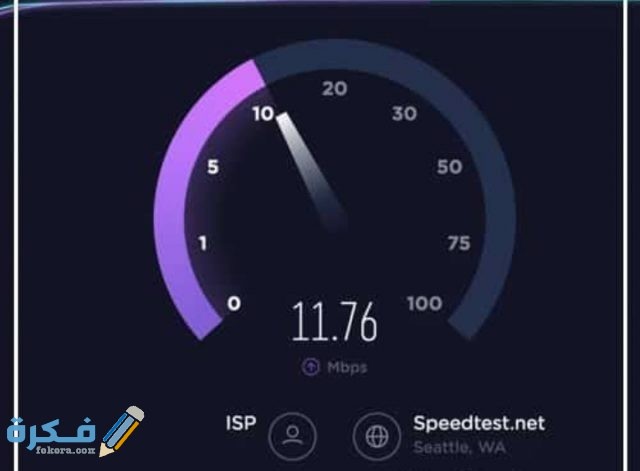The width and height of the screenshot is (640, 471).
Task: Click the 20 mark on gauge
Action: pos(334,89)
